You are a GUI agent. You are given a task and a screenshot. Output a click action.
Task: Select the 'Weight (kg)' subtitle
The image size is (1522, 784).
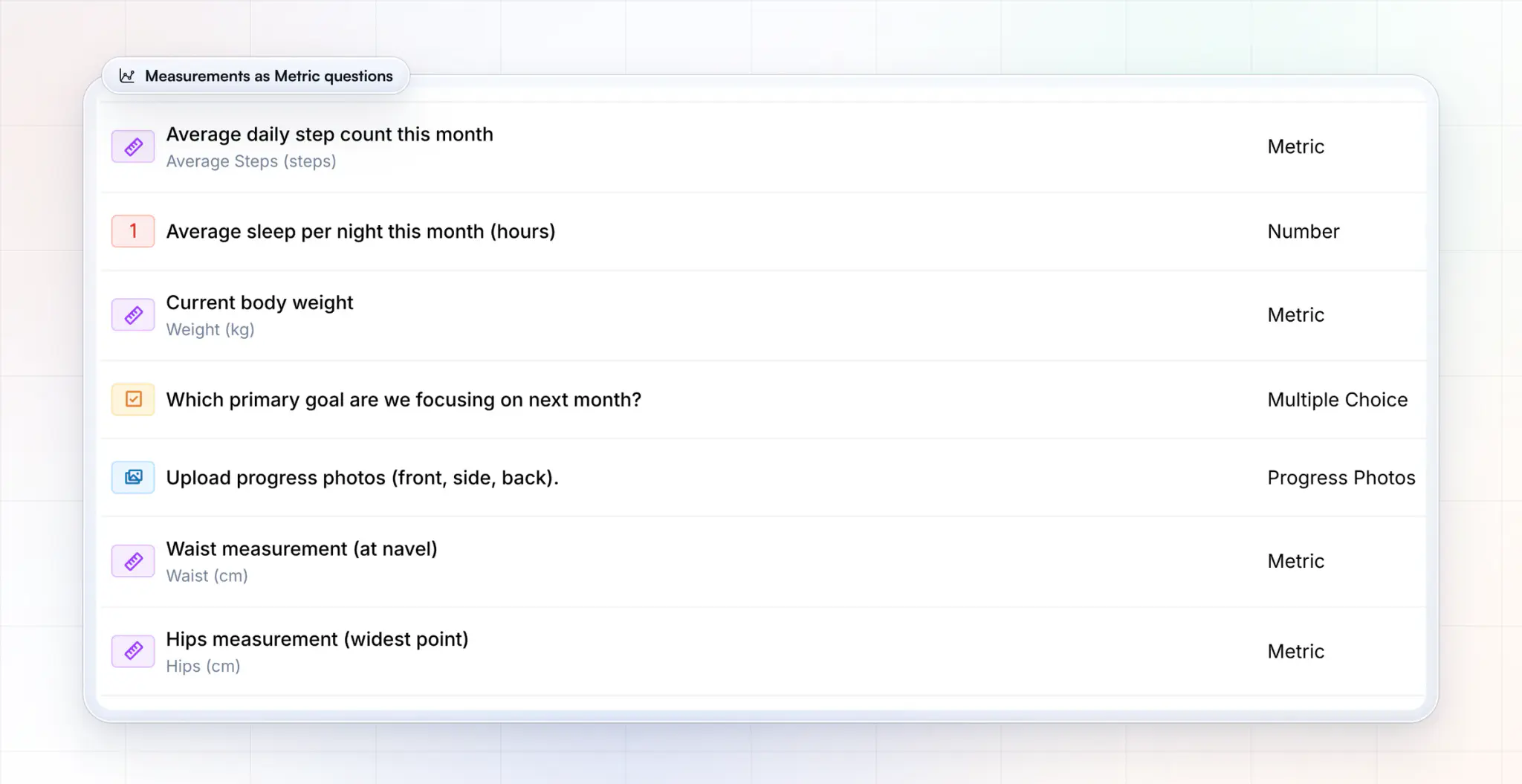(210, 329)
